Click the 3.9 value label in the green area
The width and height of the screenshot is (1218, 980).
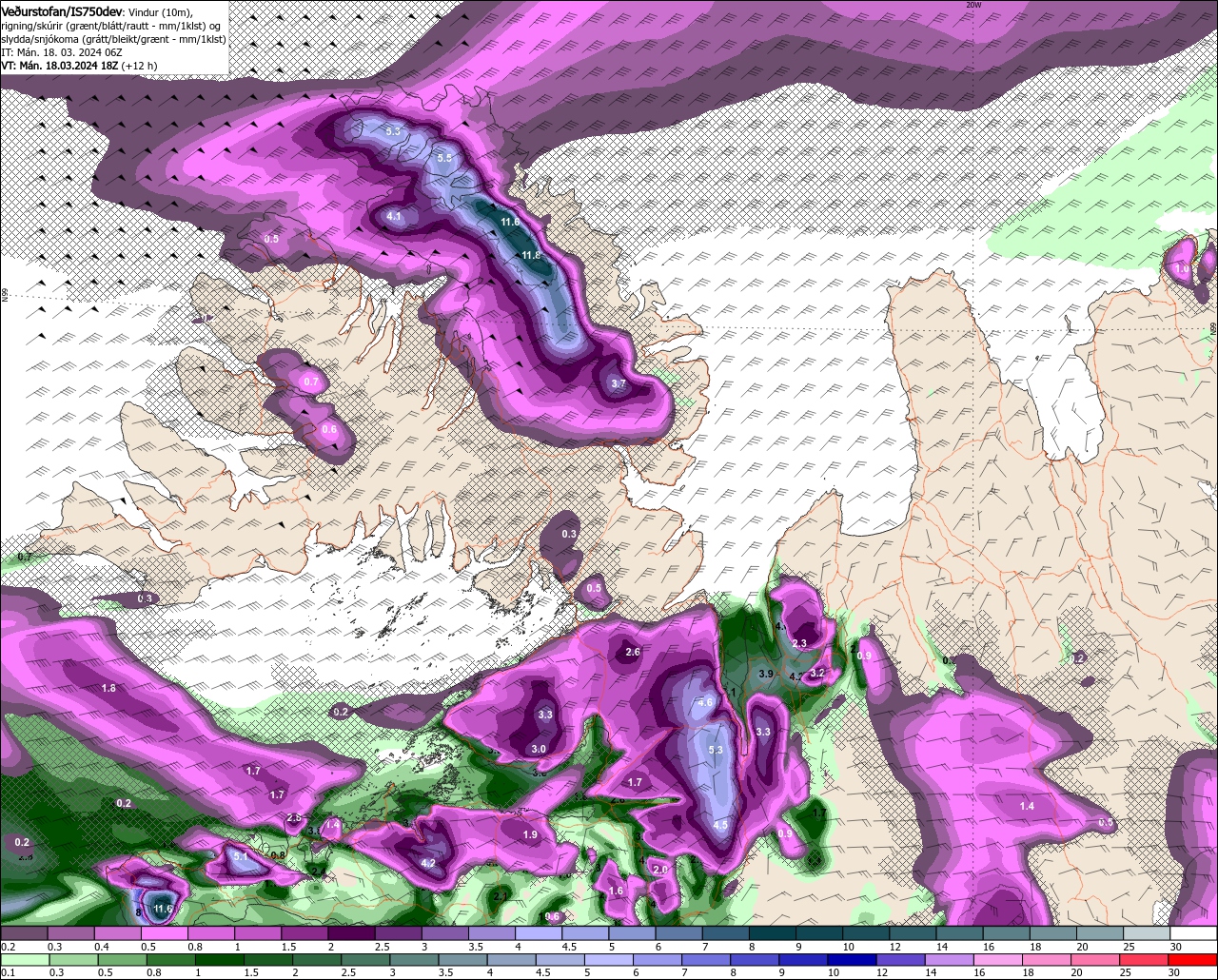pos(765,674)
